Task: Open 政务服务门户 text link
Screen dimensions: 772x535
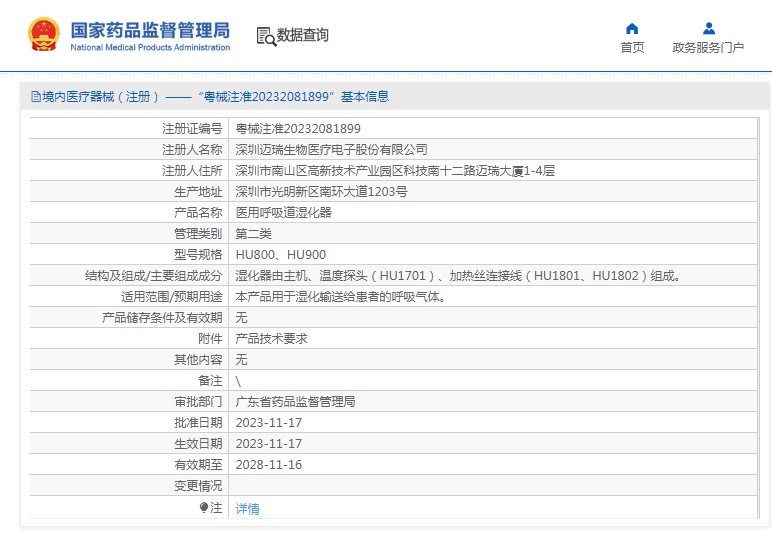Action: click(708, 48)
